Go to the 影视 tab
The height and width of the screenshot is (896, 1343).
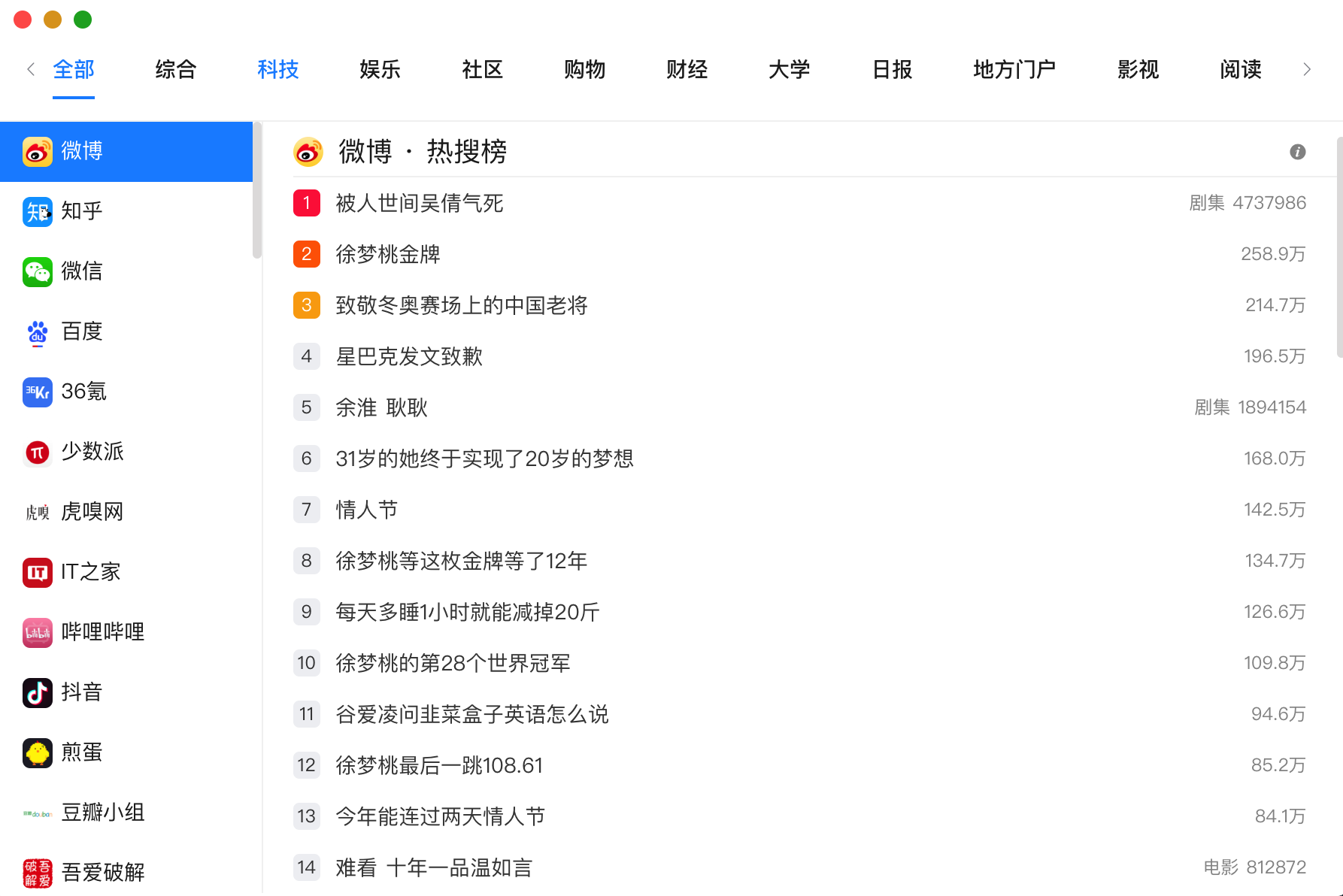pyautogui.click(x=1138, y=69)
